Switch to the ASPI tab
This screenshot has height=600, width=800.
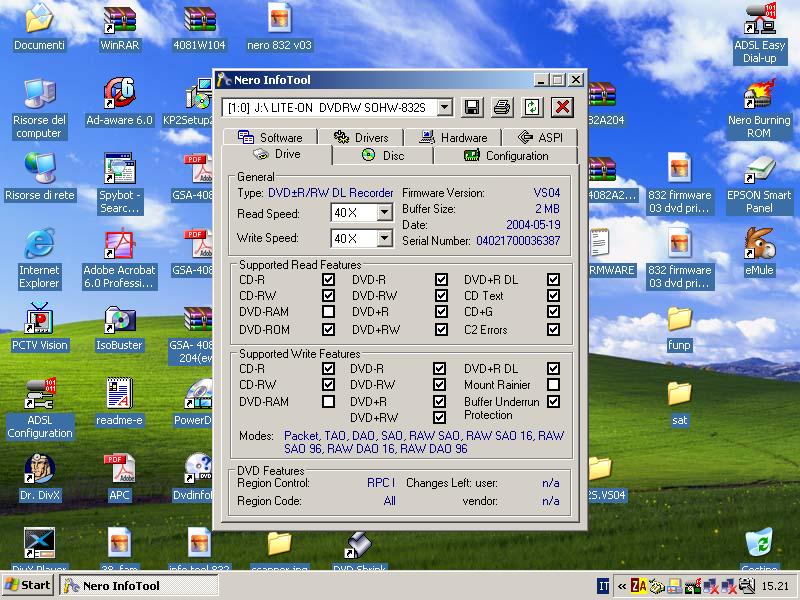pos(540,137)
